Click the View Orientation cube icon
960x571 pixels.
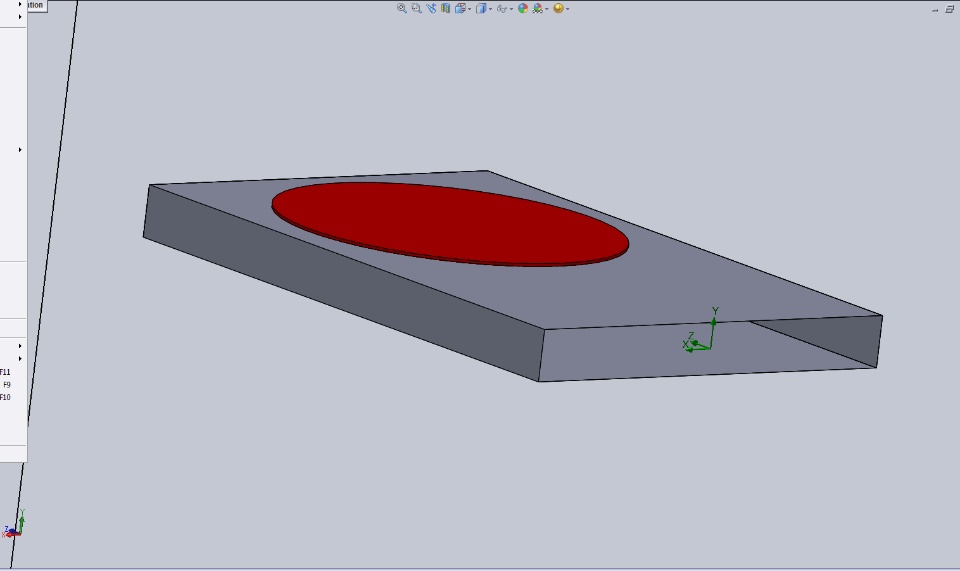(x=460, y=8)
